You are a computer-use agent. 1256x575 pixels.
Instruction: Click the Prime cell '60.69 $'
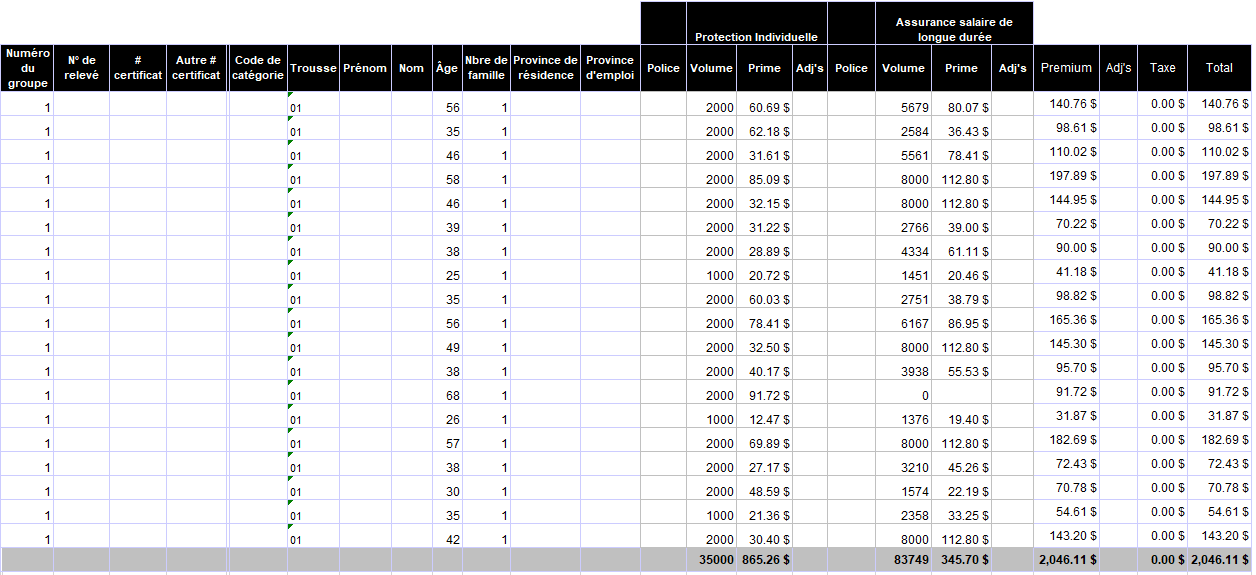766,104
